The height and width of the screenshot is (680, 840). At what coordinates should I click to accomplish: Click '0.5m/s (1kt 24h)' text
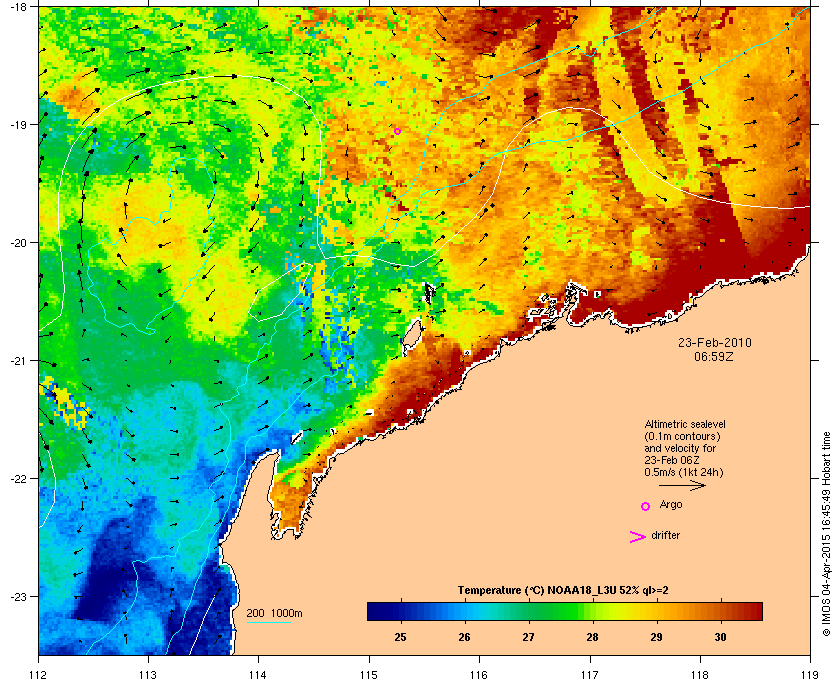pyautogui.click(x=684, y=473)
